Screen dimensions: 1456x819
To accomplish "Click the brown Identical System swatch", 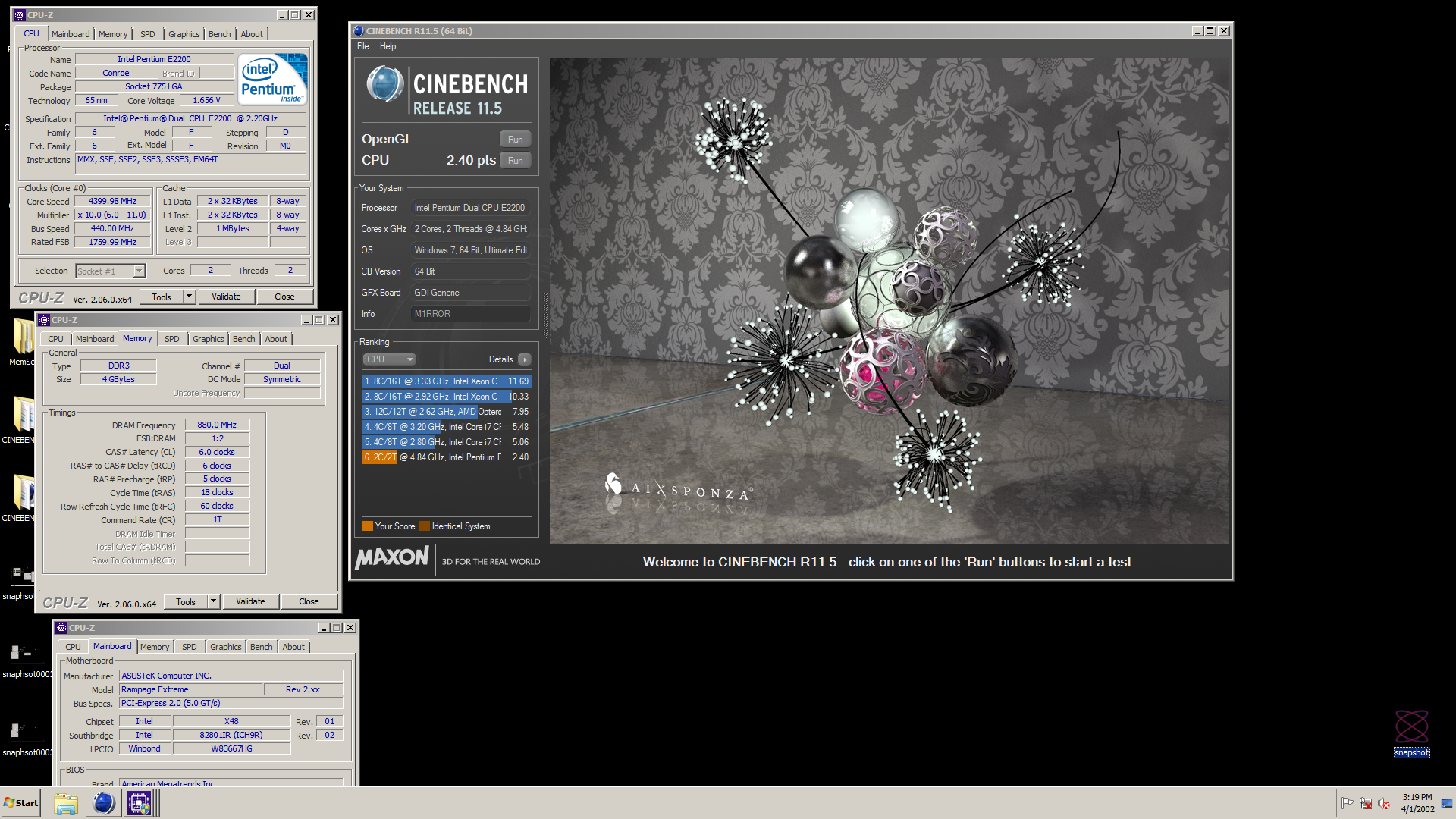I will [425, 526].
